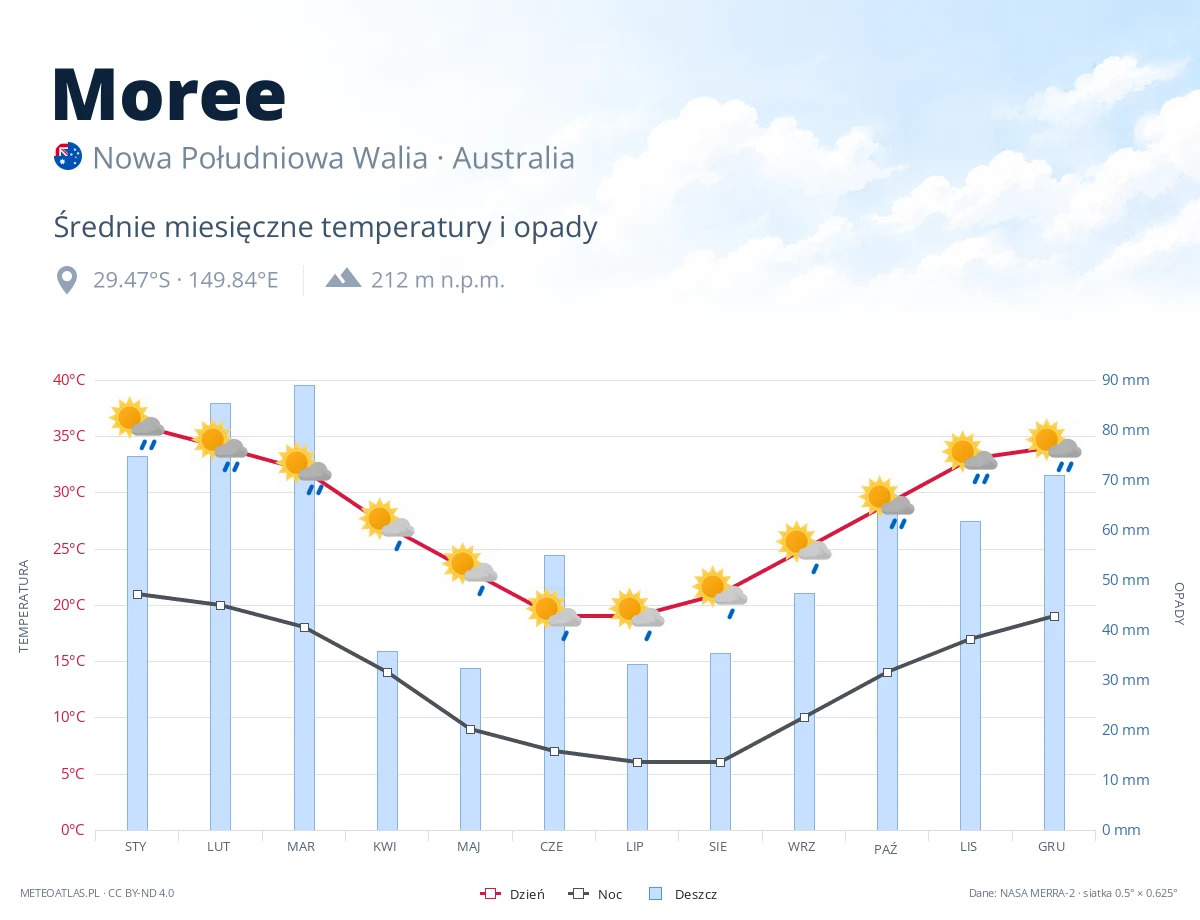Click the Australian flag icon
Image resolution: width=1200 pixels, height=920 pixels.
click(x=68, y=157)
